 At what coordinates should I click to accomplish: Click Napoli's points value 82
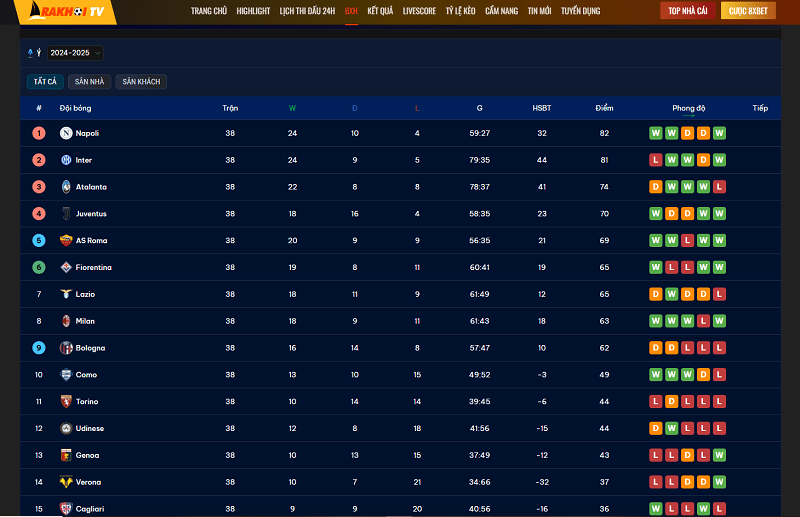(604, 133)
